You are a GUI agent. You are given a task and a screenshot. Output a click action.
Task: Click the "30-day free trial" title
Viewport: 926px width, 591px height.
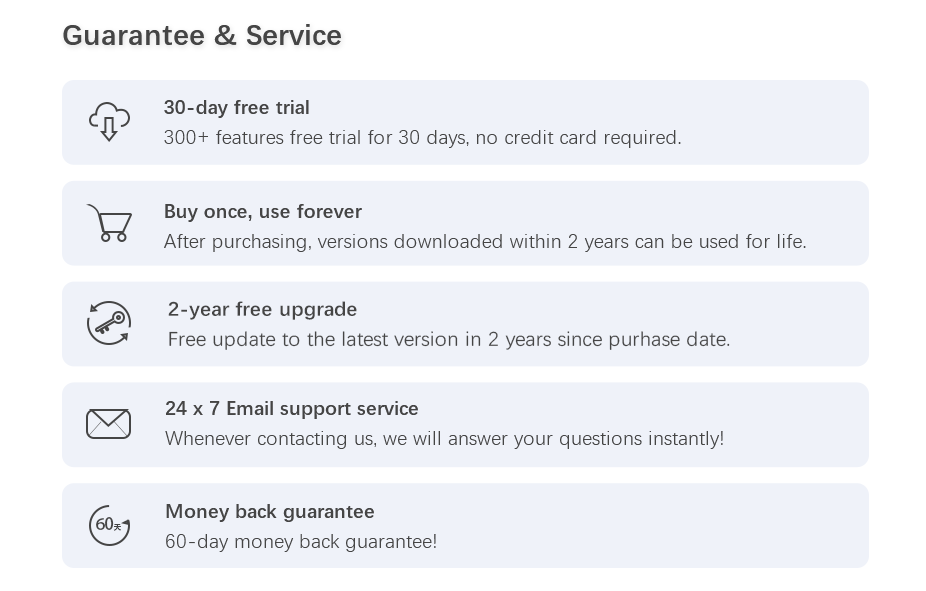tap(236, 107)
